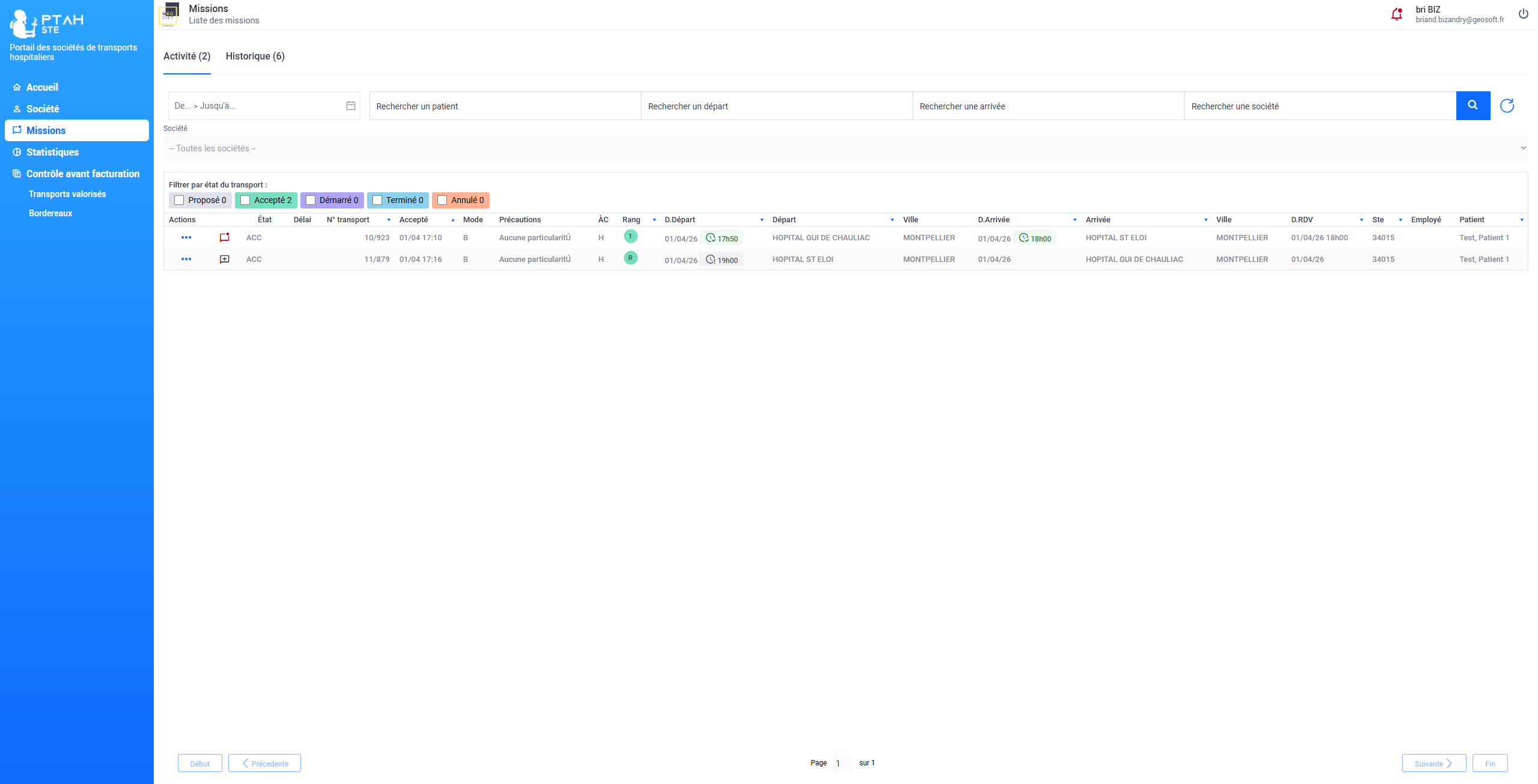Open the calendar date picker icon

coord(351,106)
